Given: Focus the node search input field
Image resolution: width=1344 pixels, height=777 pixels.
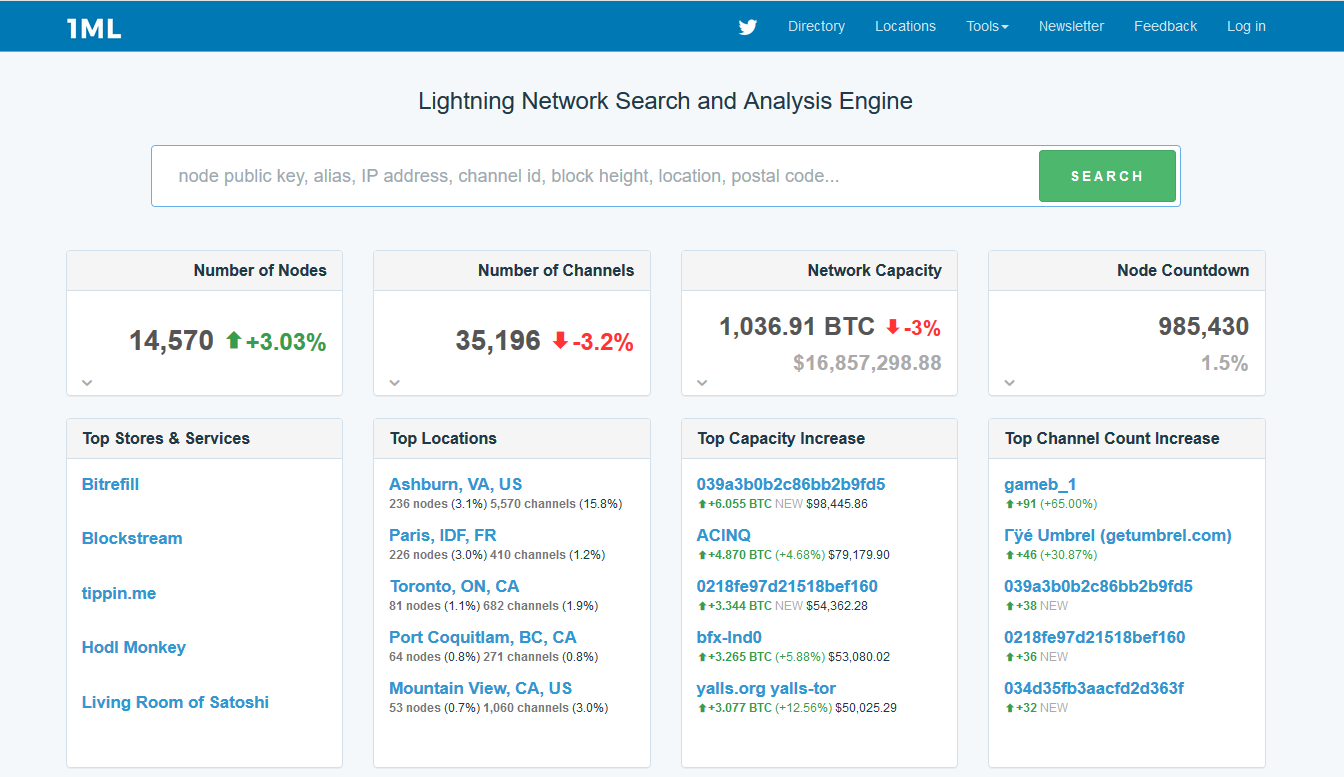Looking at the screenshot, I should [596, 176].
